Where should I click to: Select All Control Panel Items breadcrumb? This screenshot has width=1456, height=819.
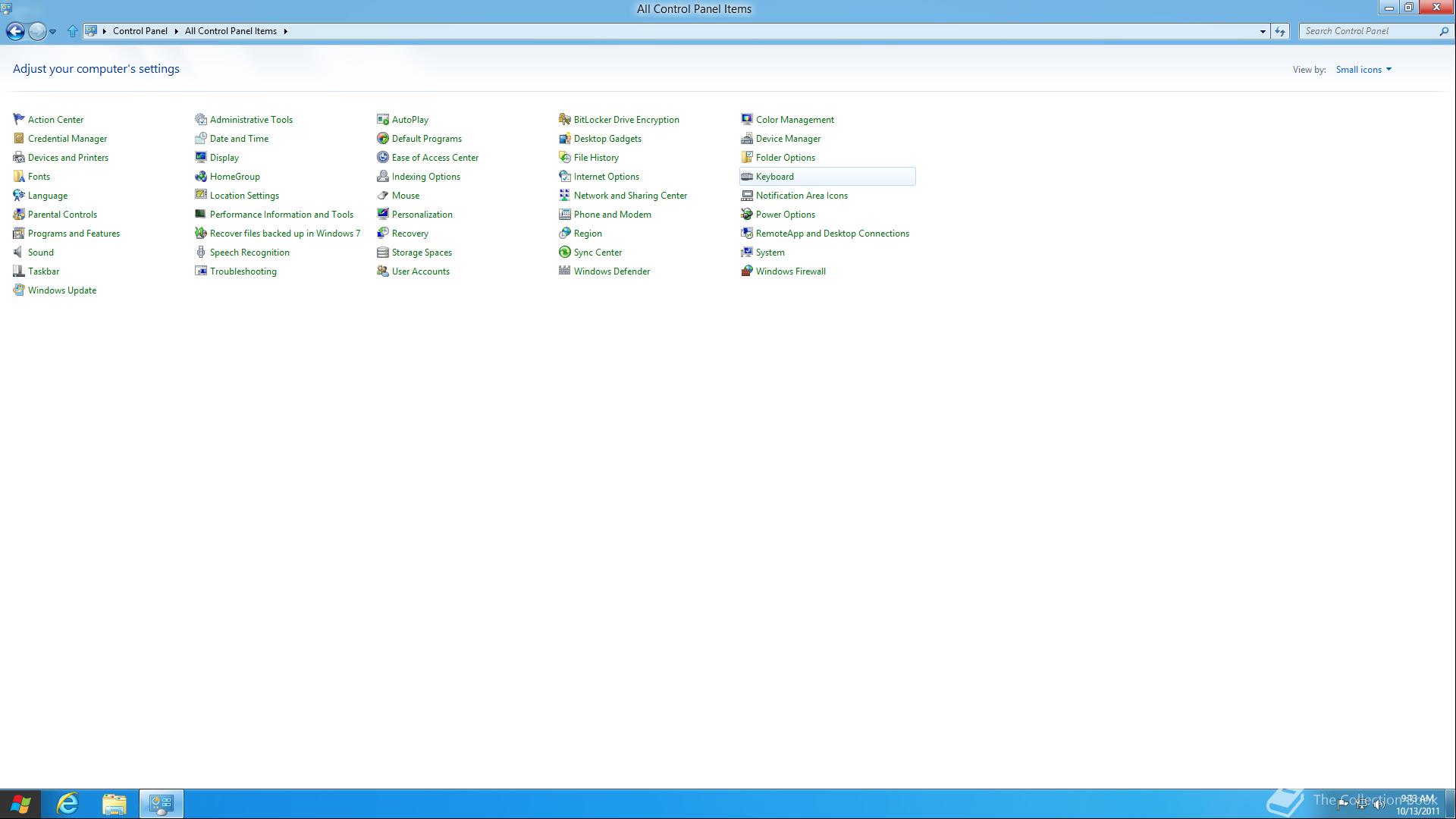(231, 31)
